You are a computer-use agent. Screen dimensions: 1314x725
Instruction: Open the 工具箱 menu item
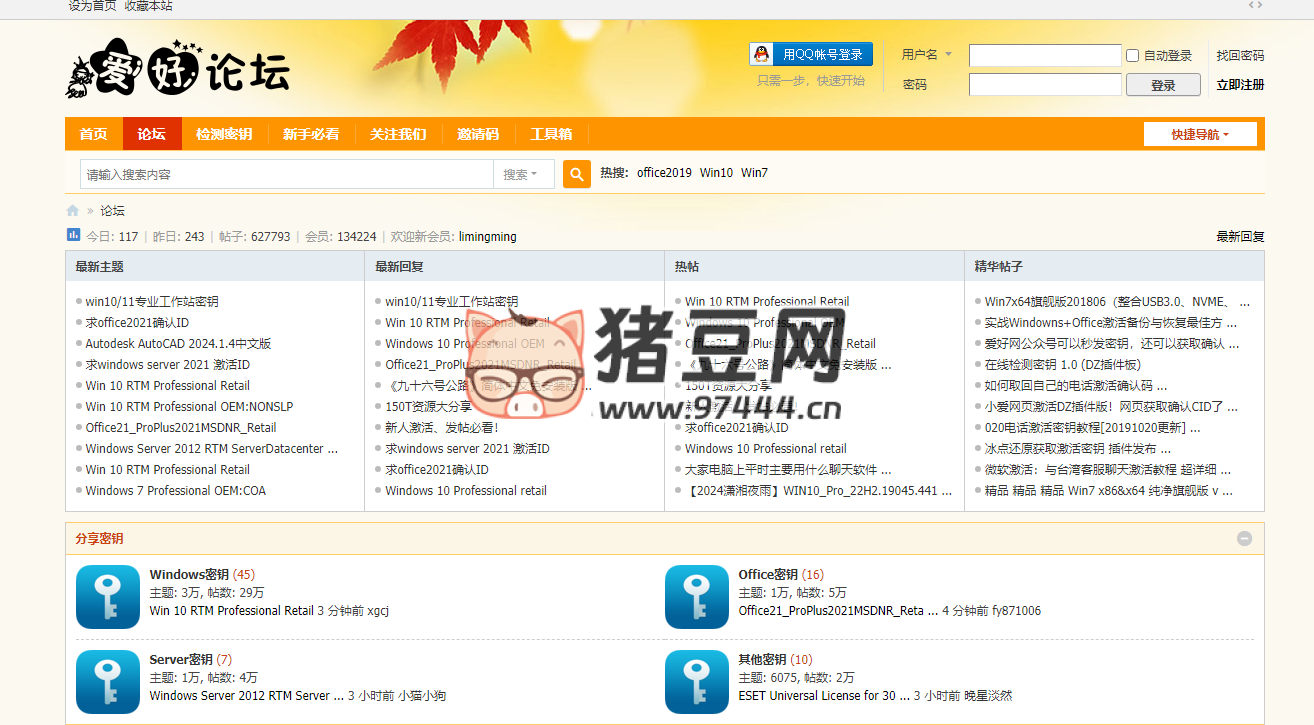(550, 133)
